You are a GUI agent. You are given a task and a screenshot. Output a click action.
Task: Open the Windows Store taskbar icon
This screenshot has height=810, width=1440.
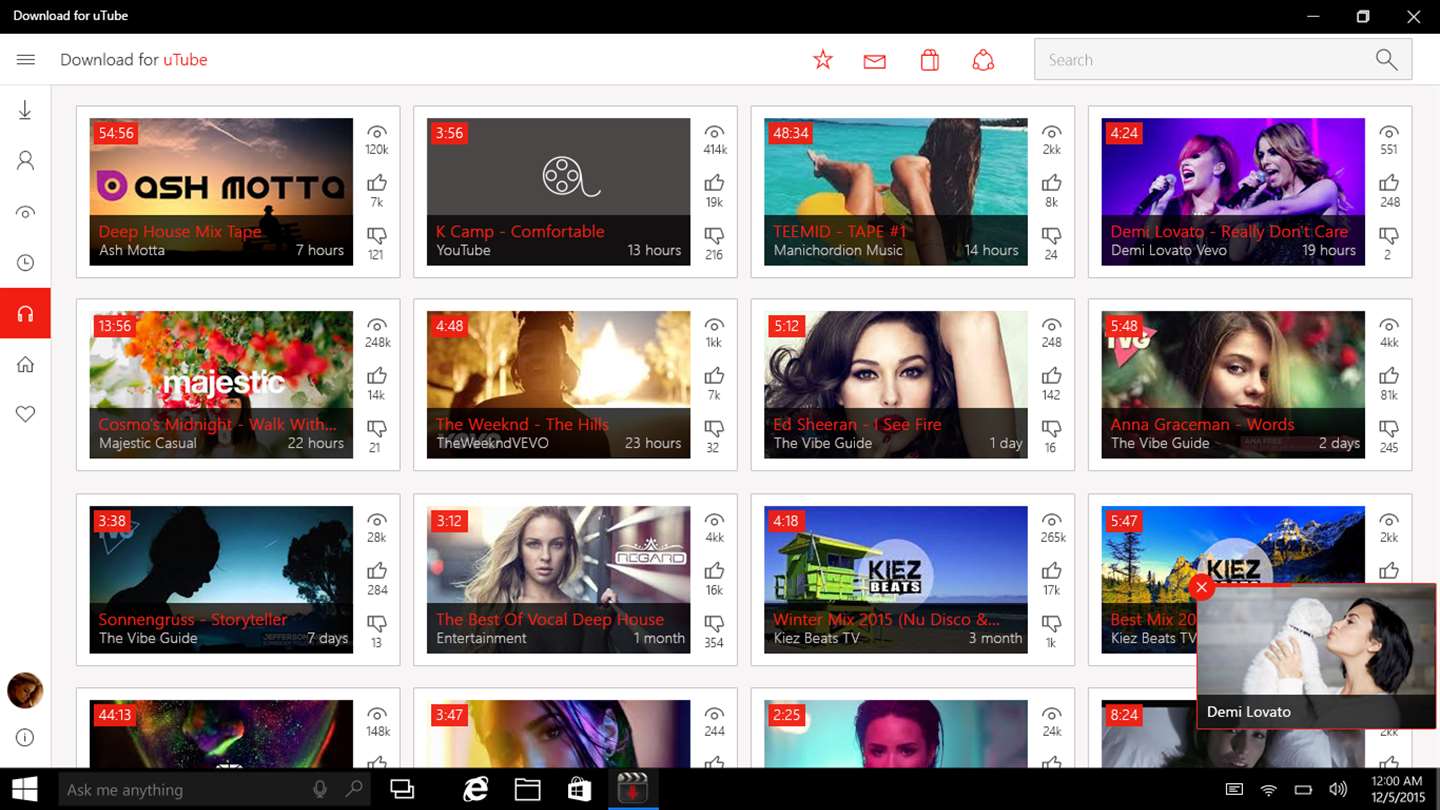pos(580,789)
